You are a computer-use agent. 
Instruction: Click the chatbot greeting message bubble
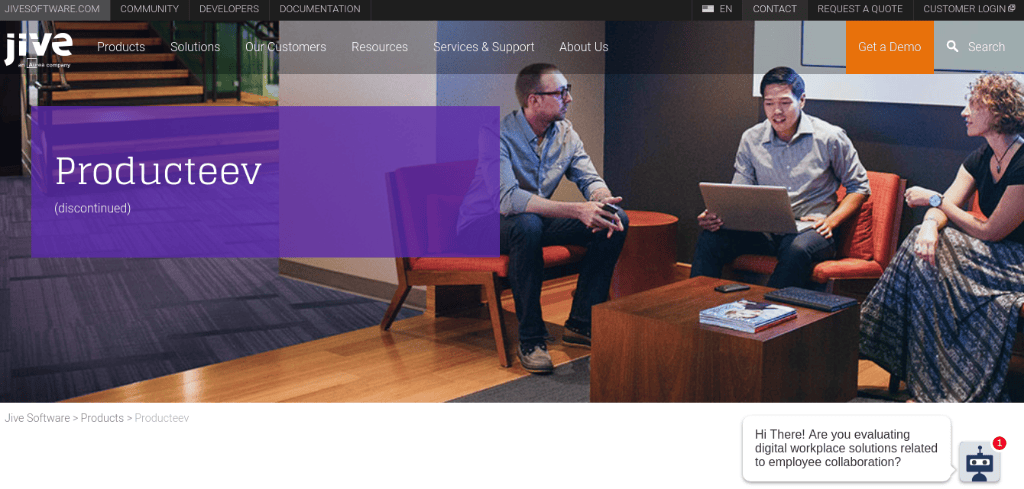846,449
